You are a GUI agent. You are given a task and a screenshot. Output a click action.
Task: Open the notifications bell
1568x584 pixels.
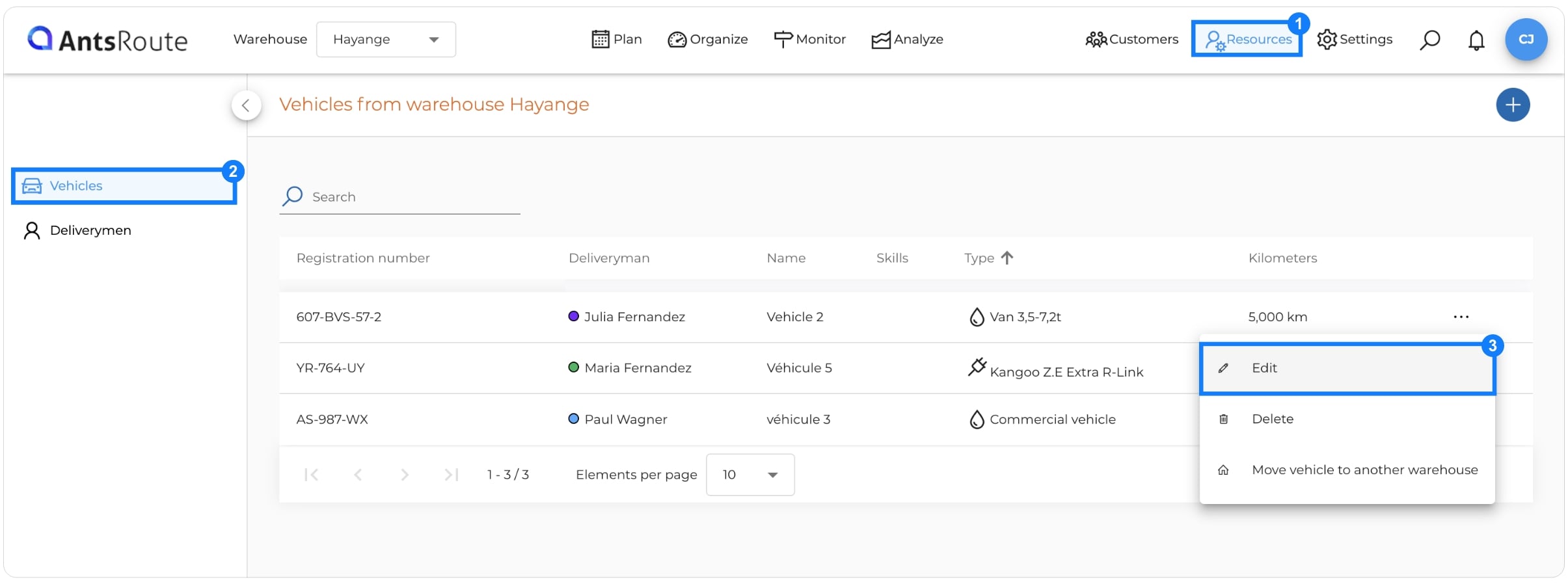coord(1476,40)
